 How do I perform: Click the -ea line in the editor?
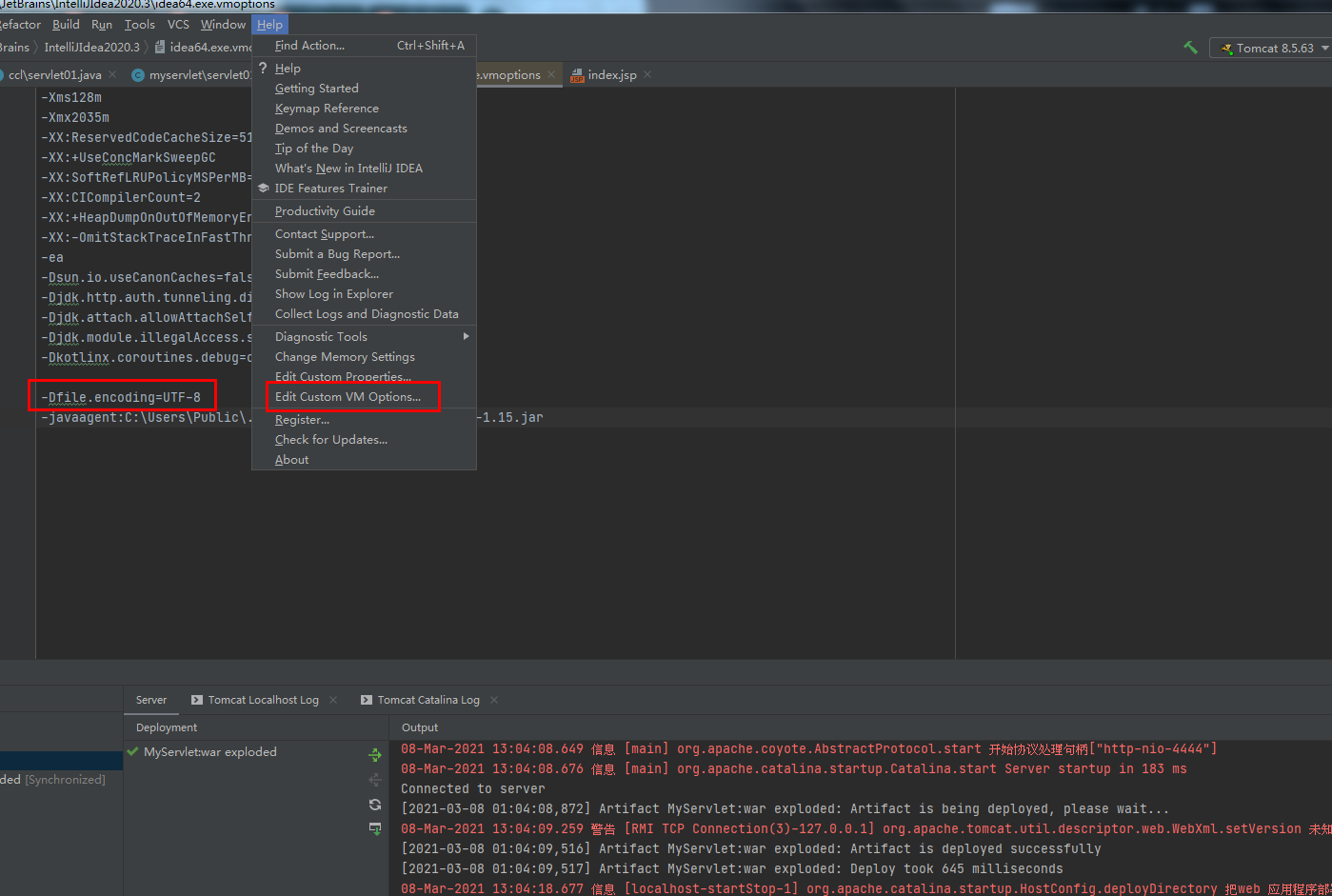coord(52,257)
